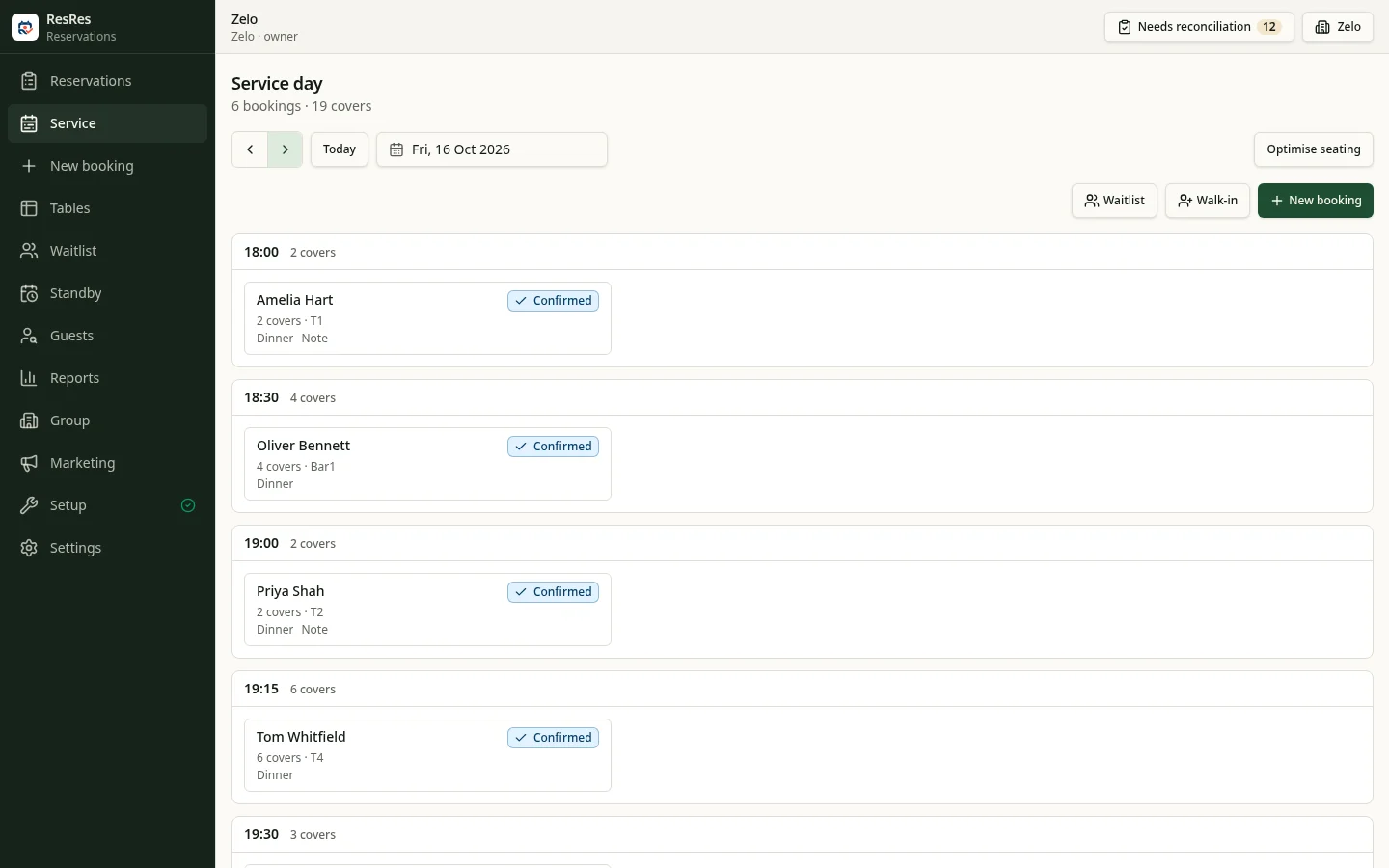Open Reservations in the sidebar
Image resolution: width=1389 pixels, height=868 pixels.
pyautogui.click(x=107, y=81)
